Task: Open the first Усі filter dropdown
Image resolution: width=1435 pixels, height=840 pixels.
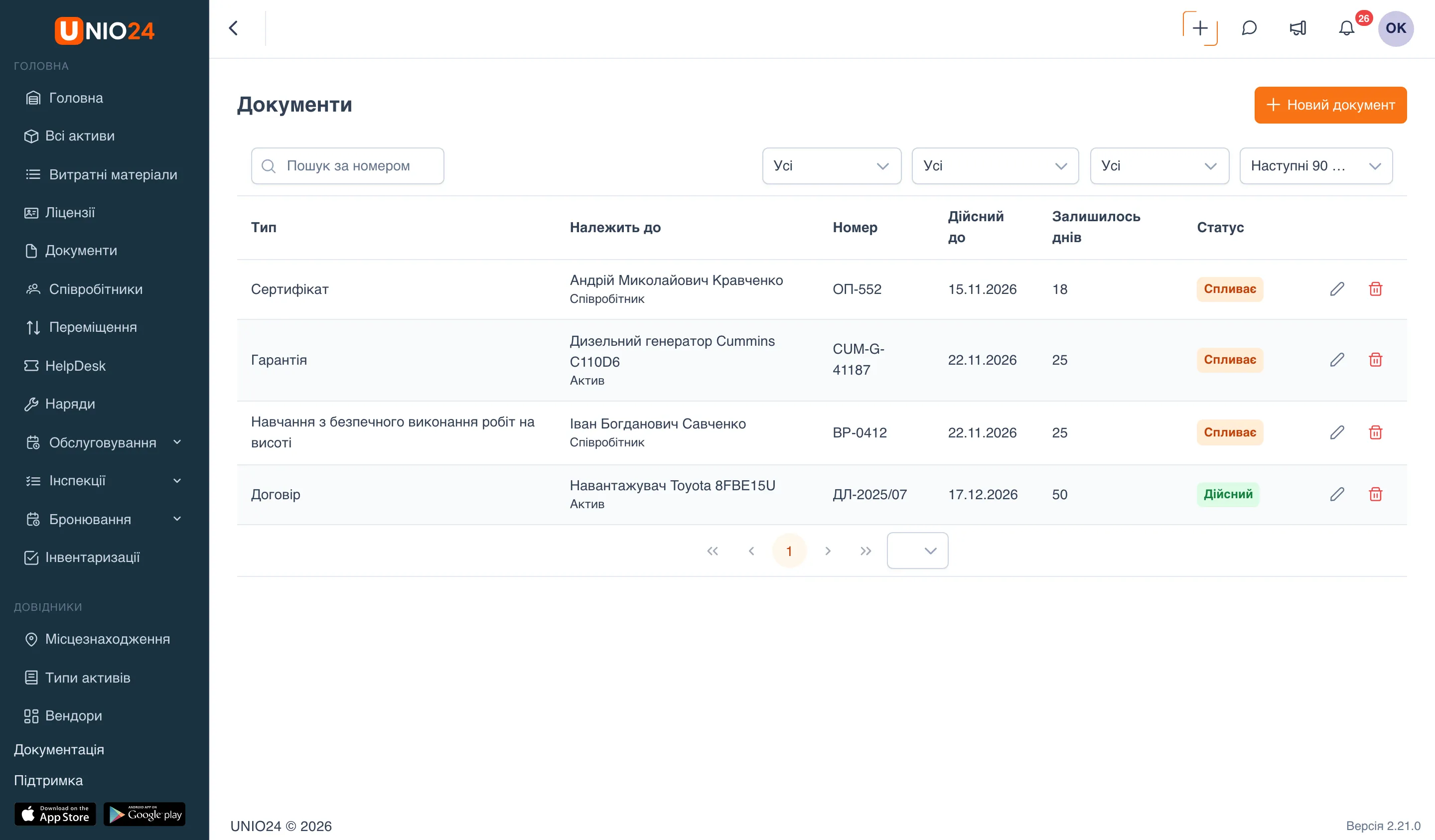Action: coord(832,166)
